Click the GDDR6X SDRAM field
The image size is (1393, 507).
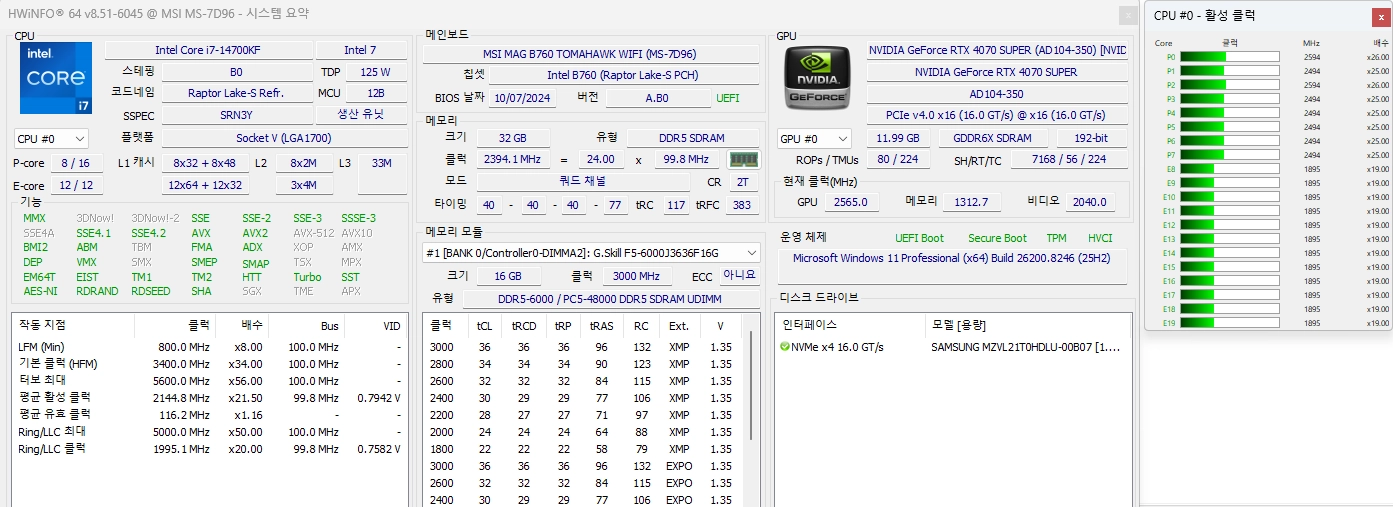point(992,138)
